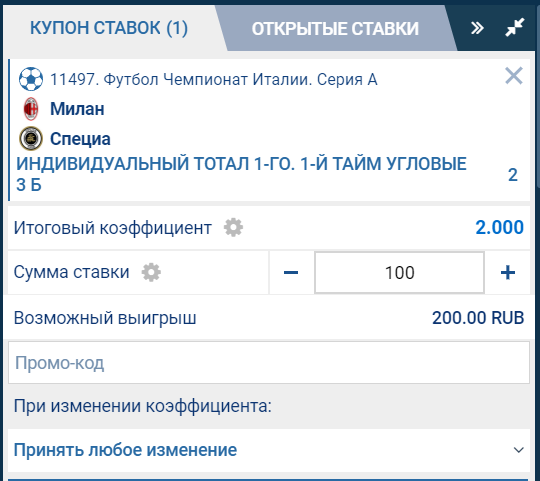Open settings gear next to Итоговый коэффициент
540x481 pixels.
click(x=233, y=228)
